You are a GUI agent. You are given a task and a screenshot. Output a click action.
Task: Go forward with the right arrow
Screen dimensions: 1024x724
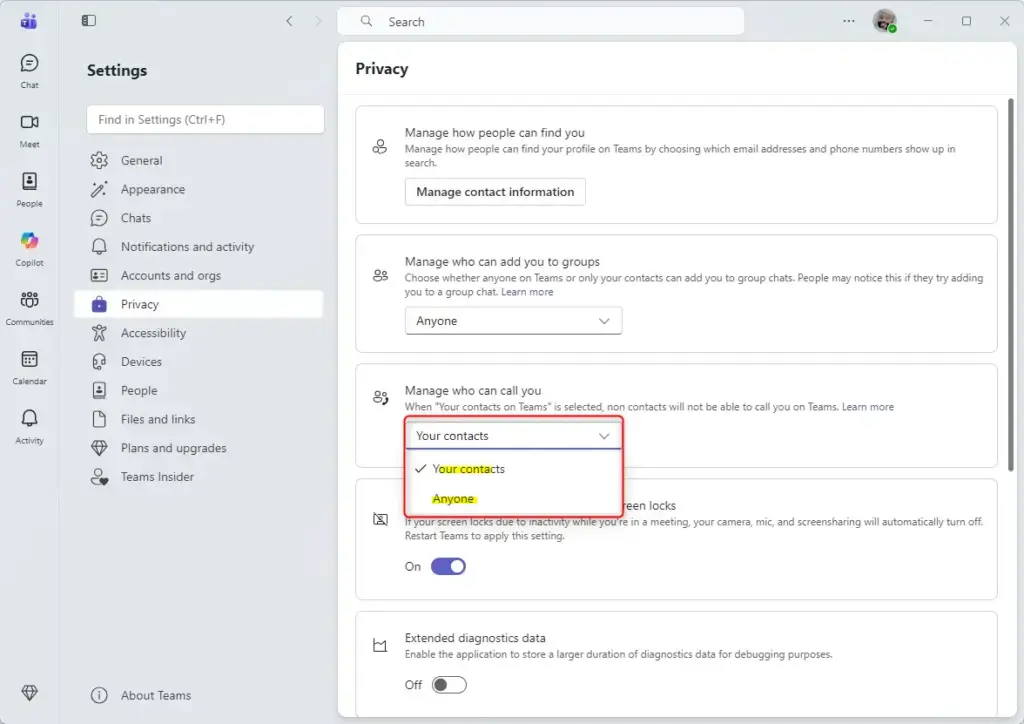coord(318,22)
